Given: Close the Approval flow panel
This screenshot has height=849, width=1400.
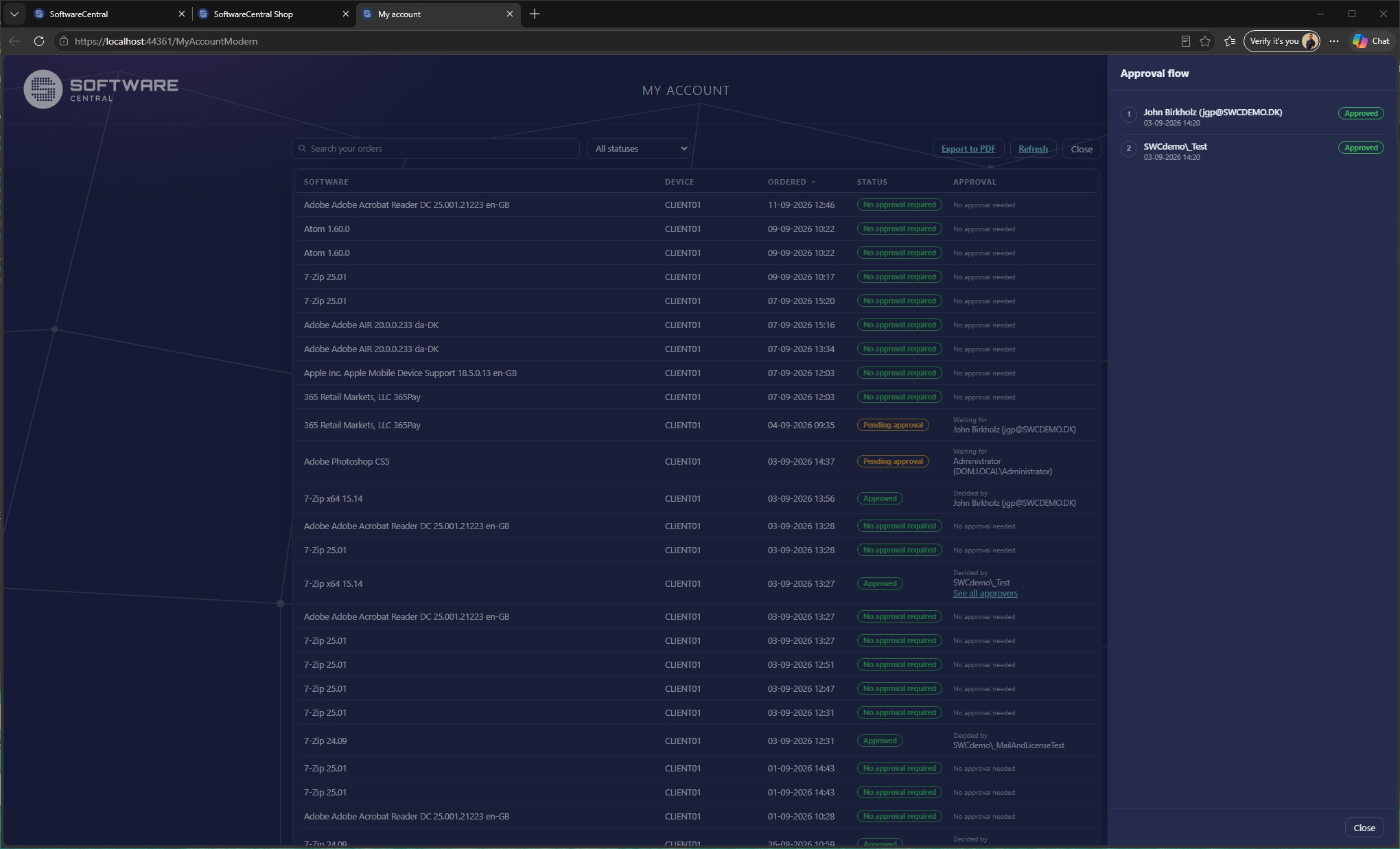Looking at the screenshot, I should click(x=1364, y=828).
